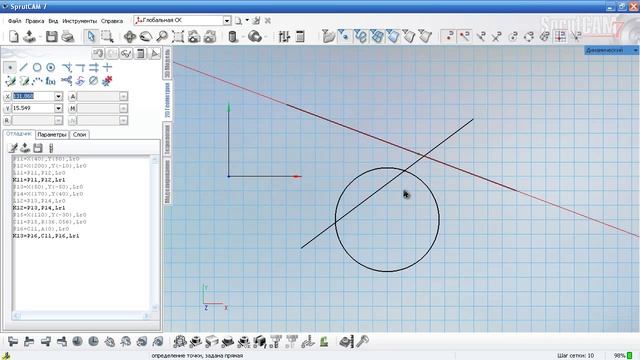Image resolution: width=640 pixels, height=360 pixels.
Task: Select the dotted curve spline tool
Action: coord(37,81)
